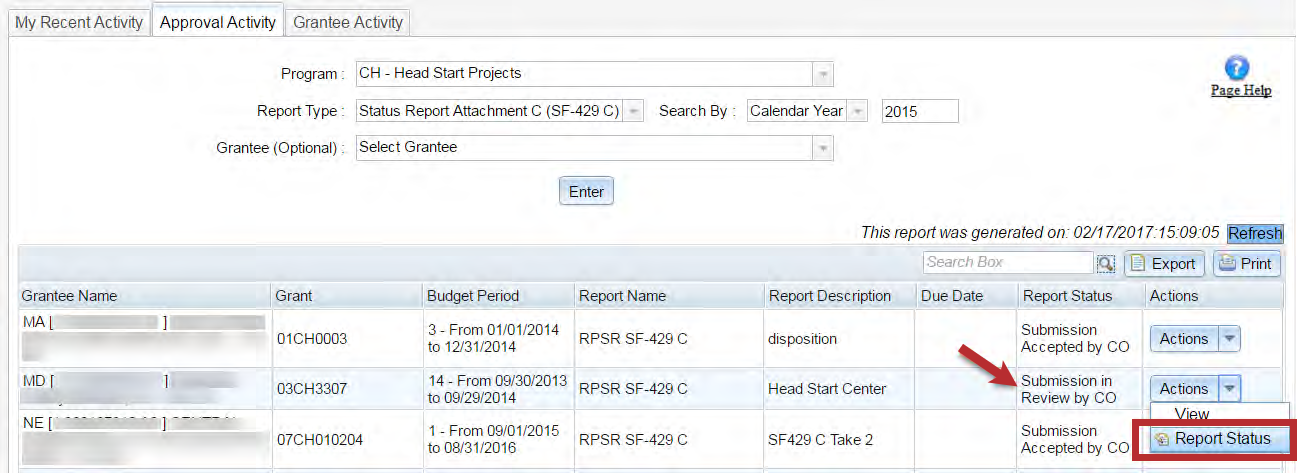Click the Export button
The image size is (1297, 473).
pos(1163,263)
